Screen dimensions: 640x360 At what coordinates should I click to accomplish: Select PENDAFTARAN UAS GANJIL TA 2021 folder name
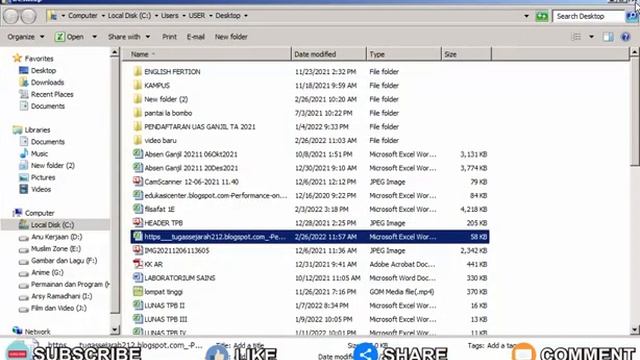200,127
